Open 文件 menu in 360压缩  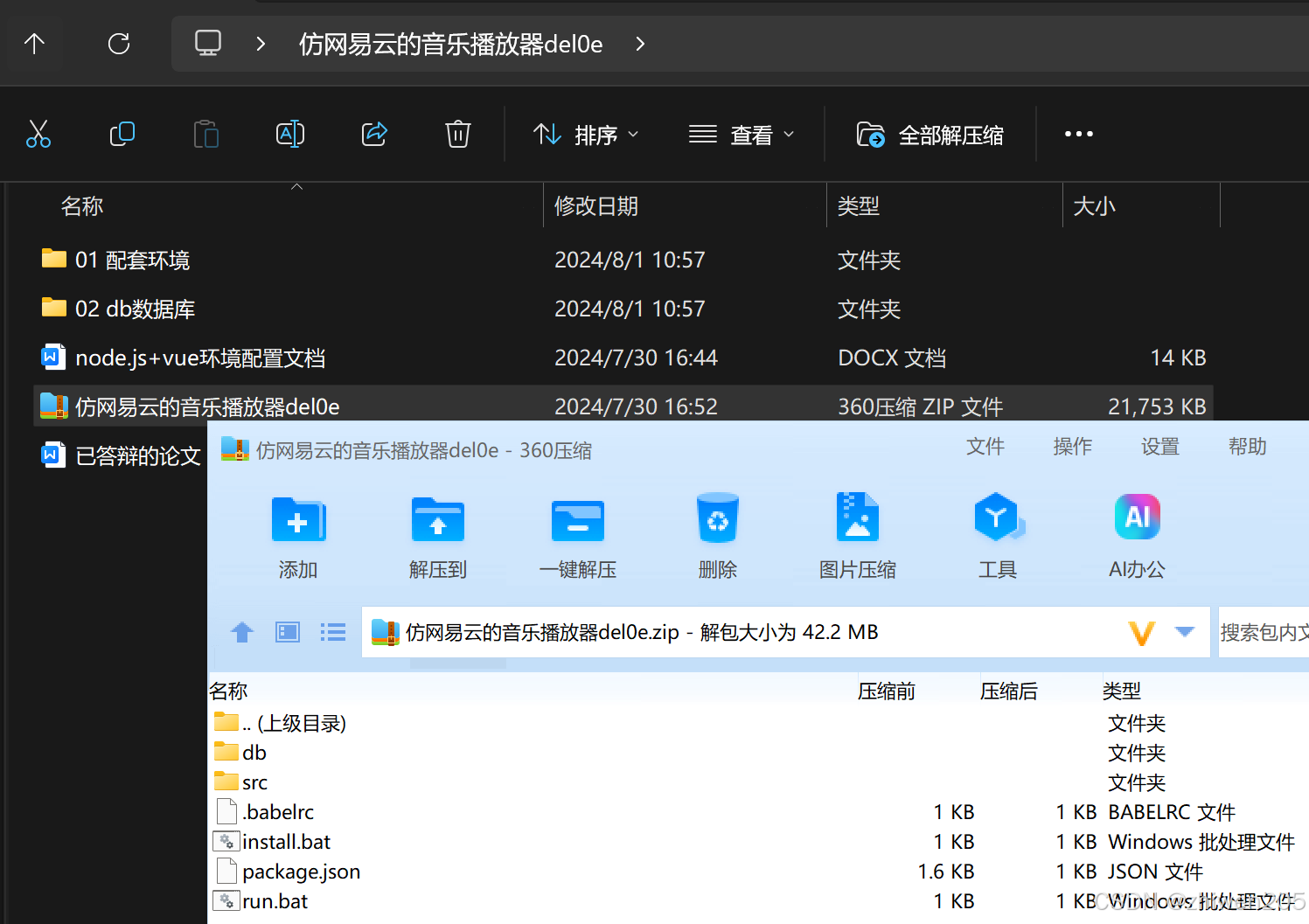coord(985,447)
